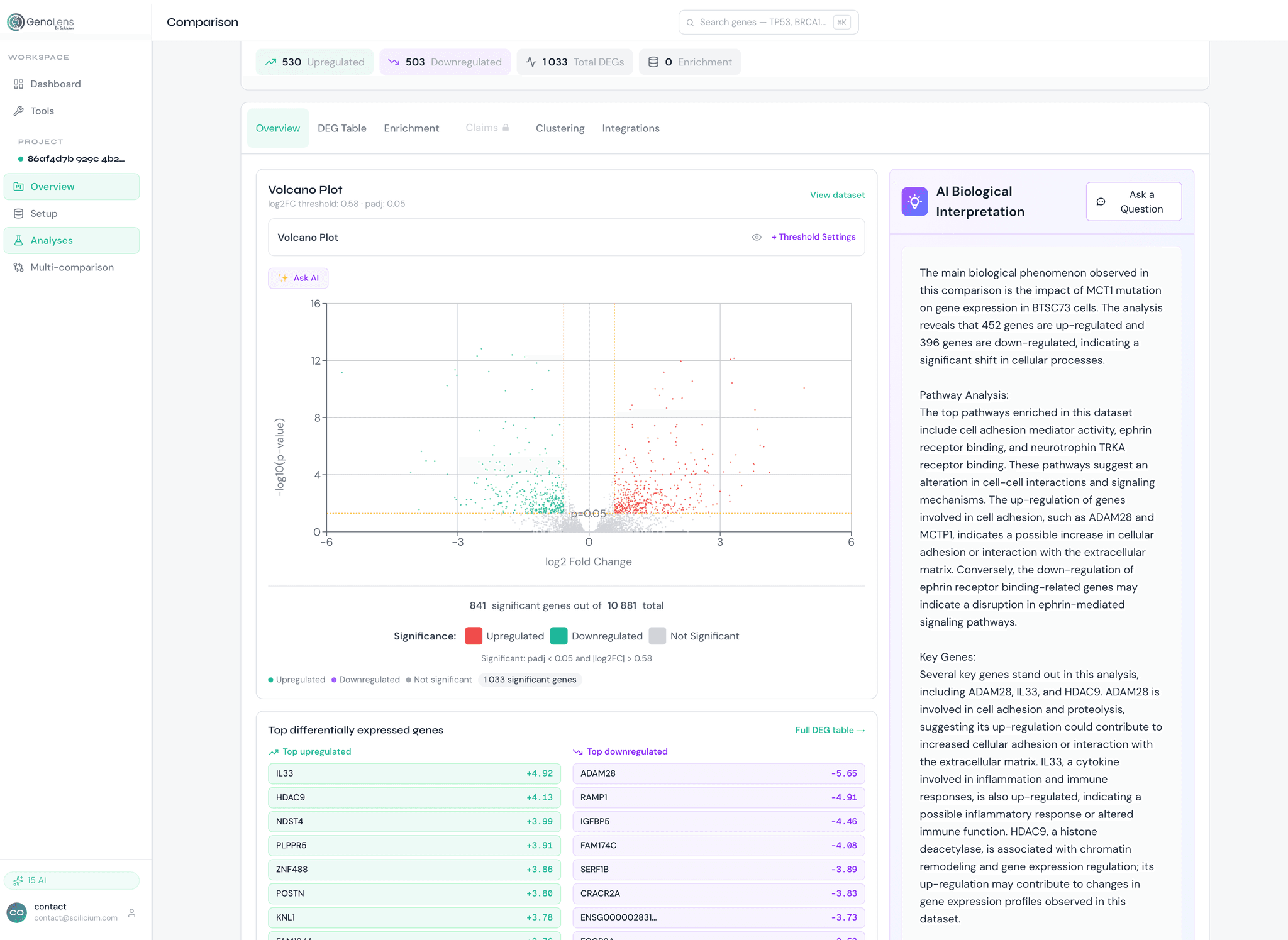Viewport: 1288px width, 940px height.
Task: Select the Overview tab in comparison
Action: (x=278, y=128)
